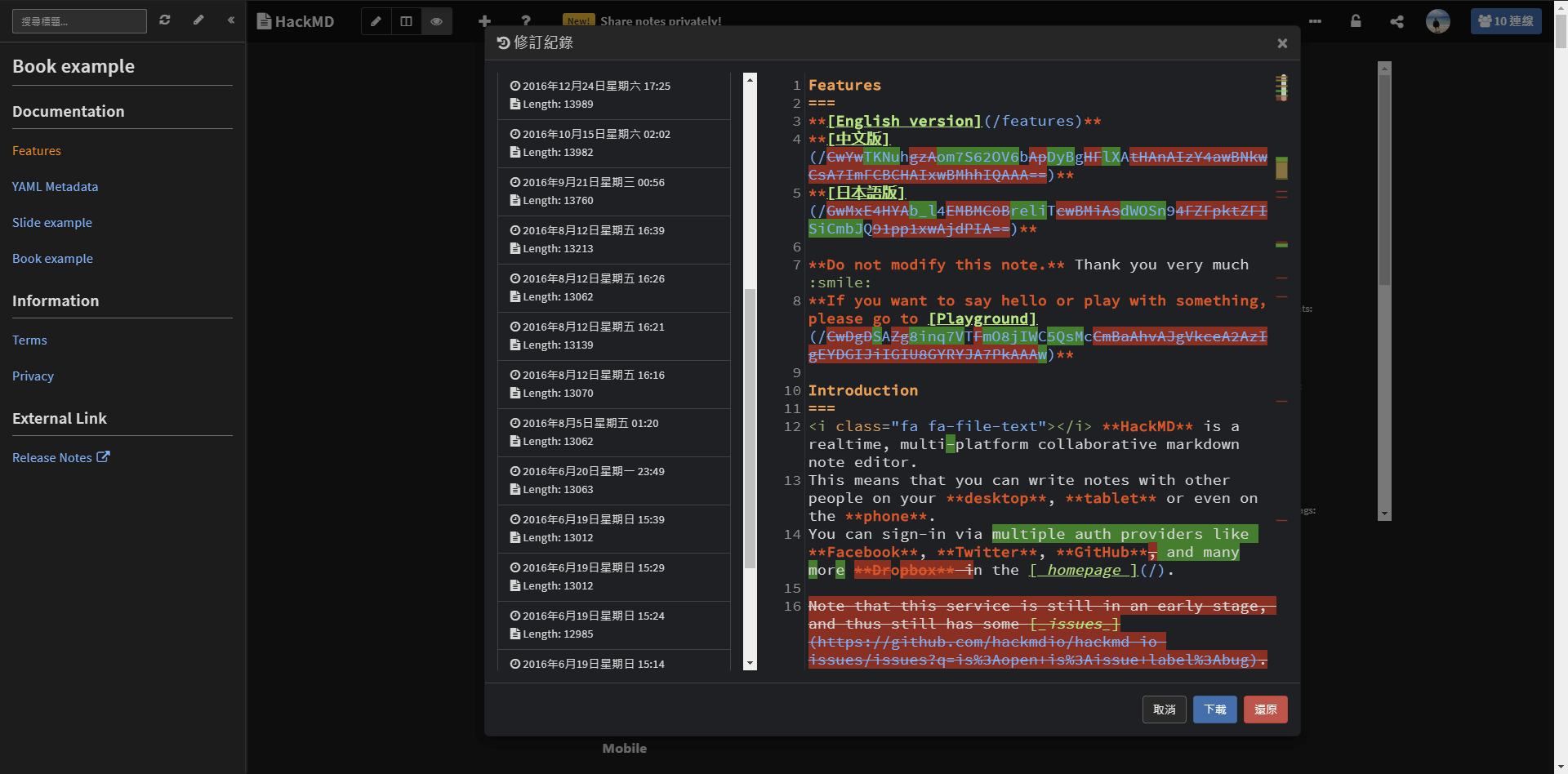Select revision 2016年6月19日 15:24
Image resolution: width=1568 pixels, height=774 pixels.
(613, 625)
